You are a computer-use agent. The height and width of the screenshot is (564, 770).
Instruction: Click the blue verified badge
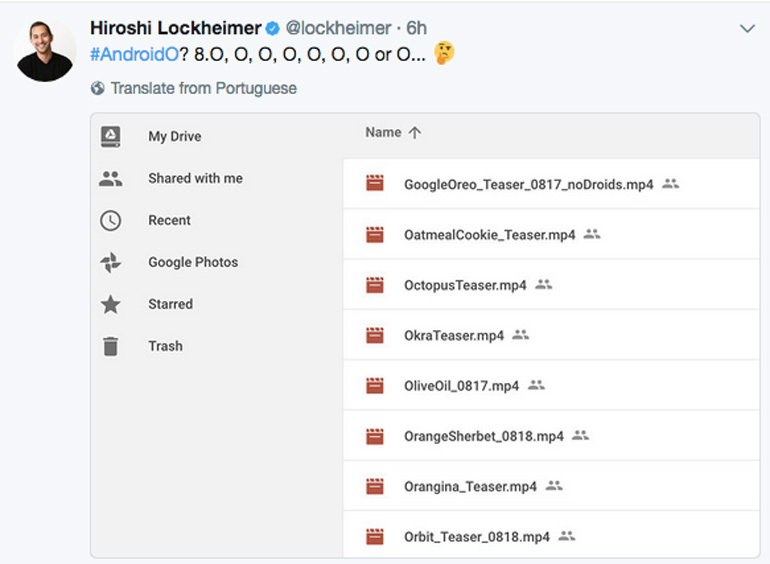click(271, 28)
